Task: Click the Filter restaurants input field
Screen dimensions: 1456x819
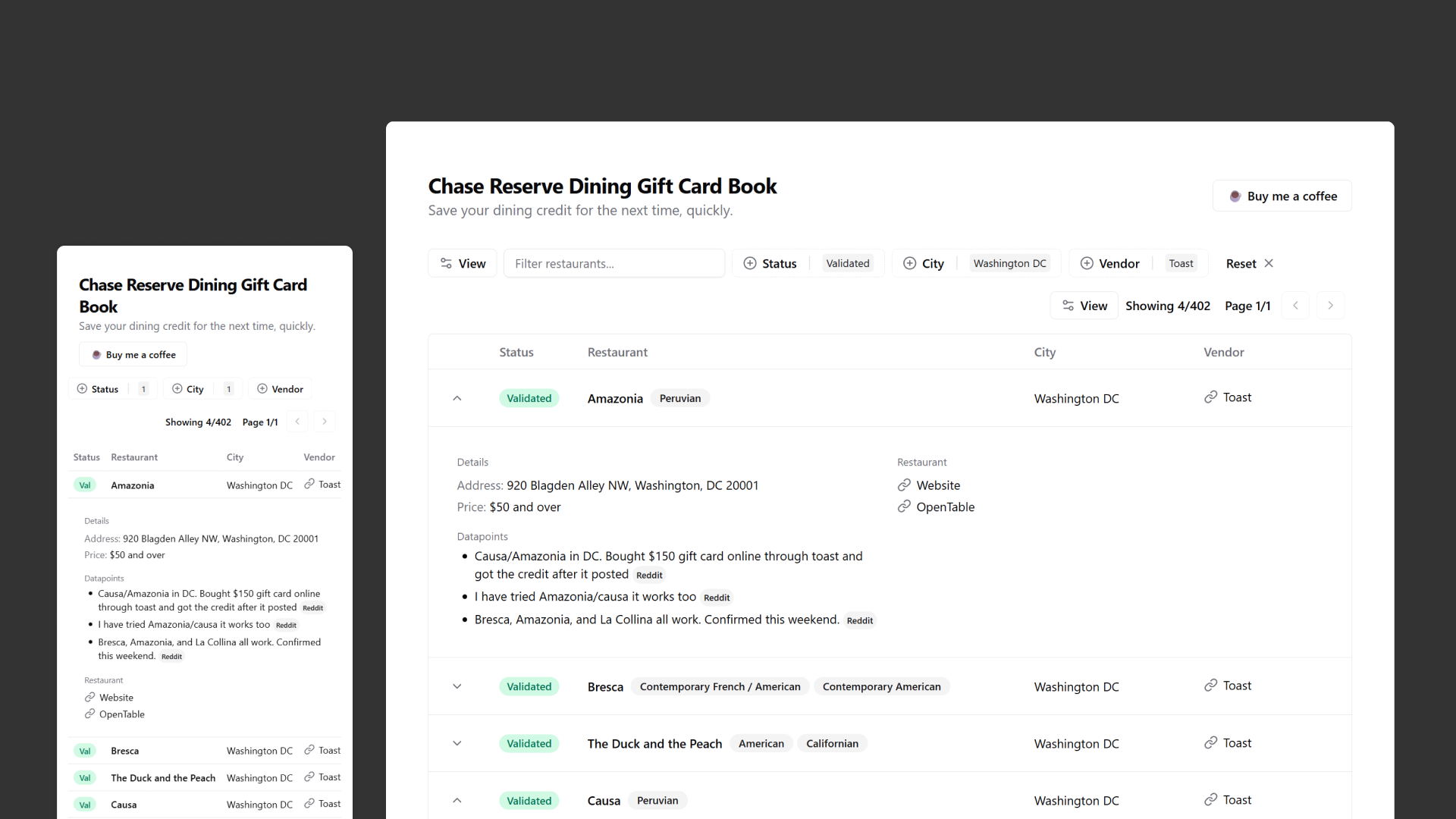Action: (613, 263)
